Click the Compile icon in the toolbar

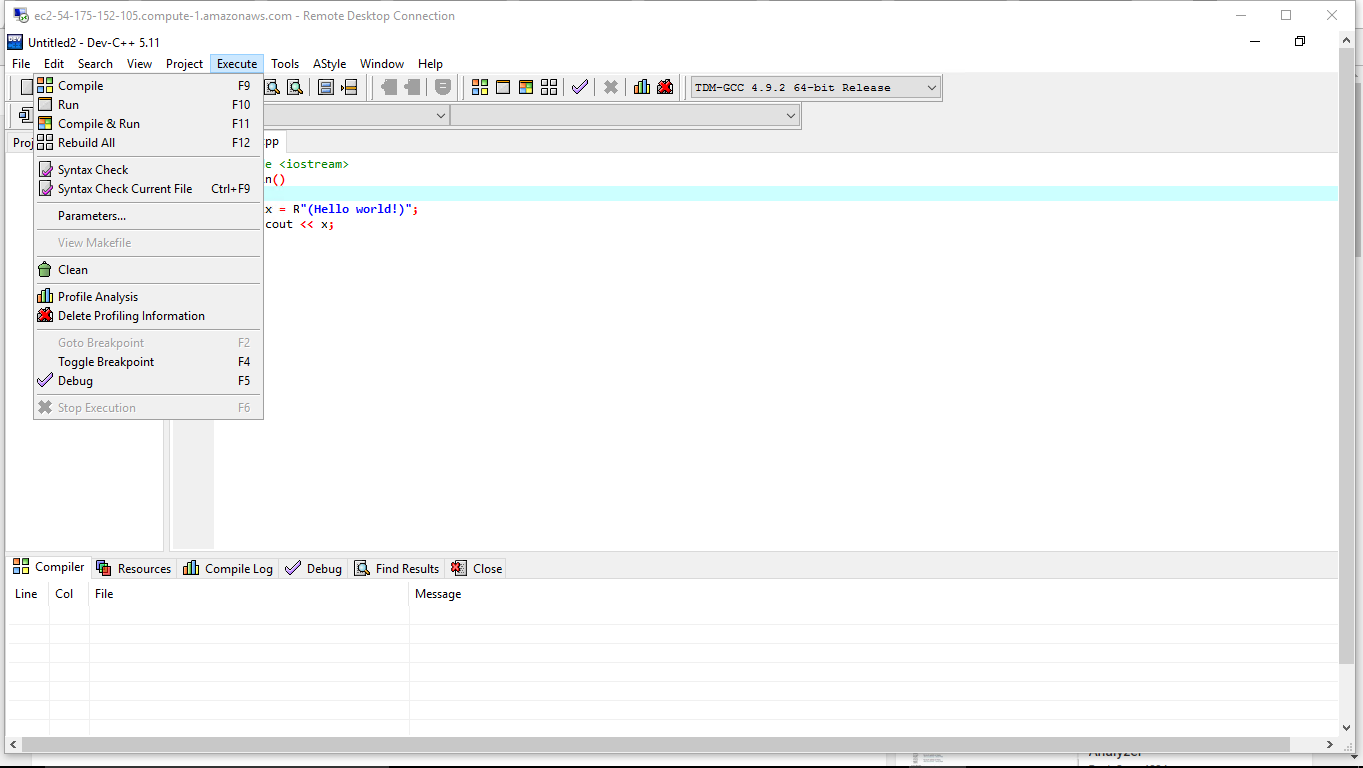pos(480,87)
